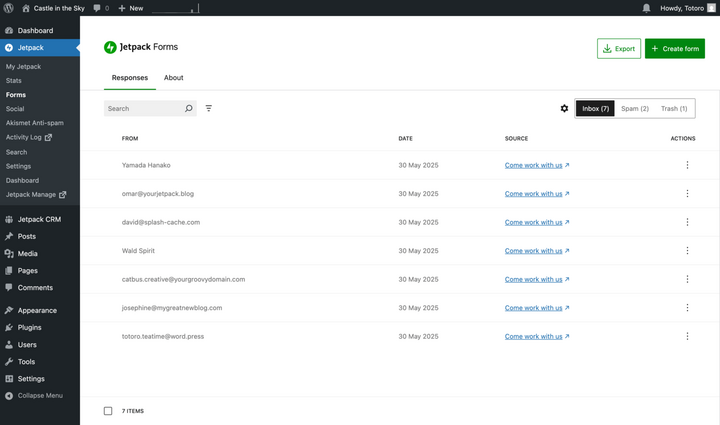This screenshot has height=425, width=720.
Task: Open Jetpack Settings submenu item
Action: pyautogui.click(x=18, y=167)
